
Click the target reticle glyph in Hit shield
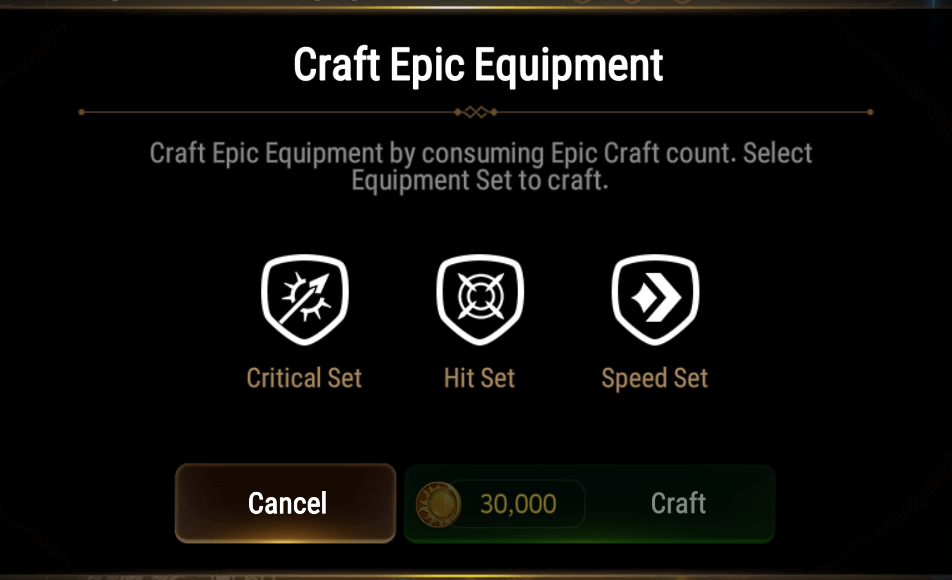pyautogui.click(x=480, y=296)
